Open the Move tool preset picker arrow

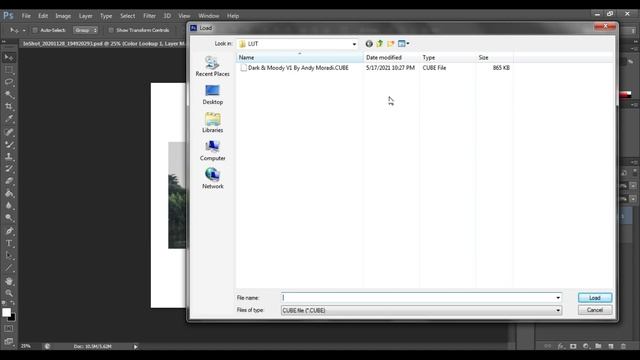click(x=24, y=30)
